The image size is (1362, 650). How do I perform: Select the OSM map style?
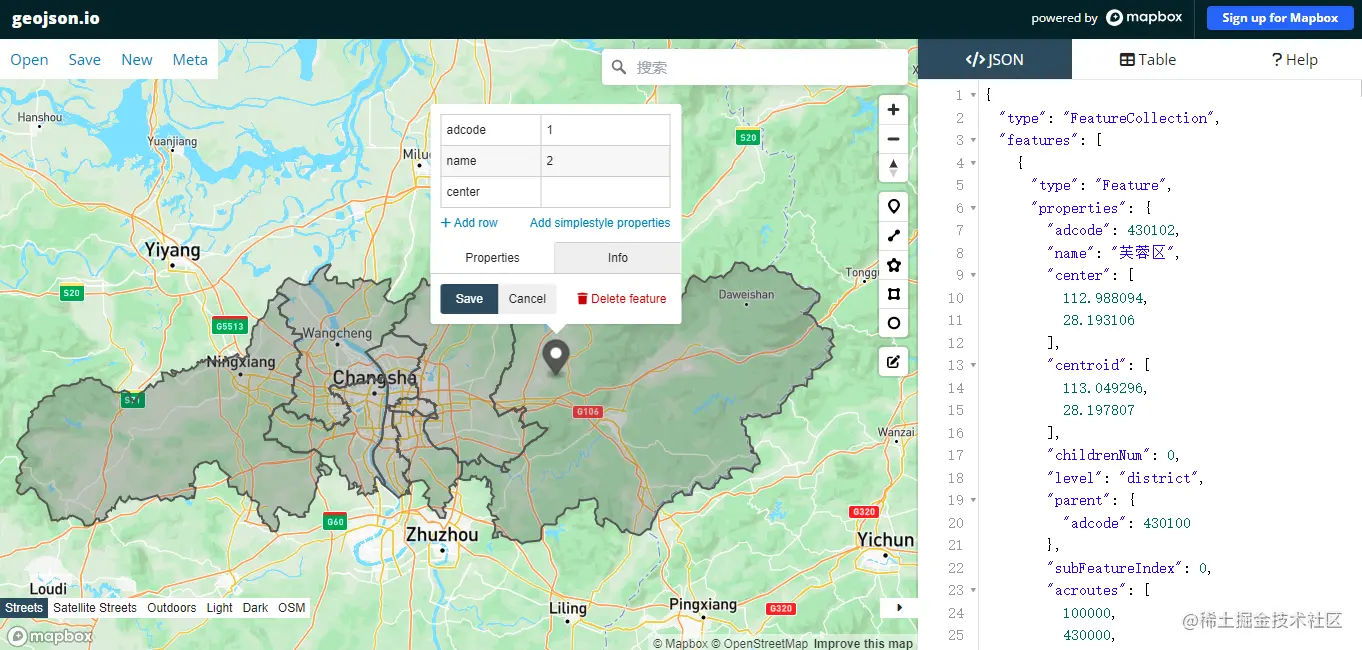point(292,608)
